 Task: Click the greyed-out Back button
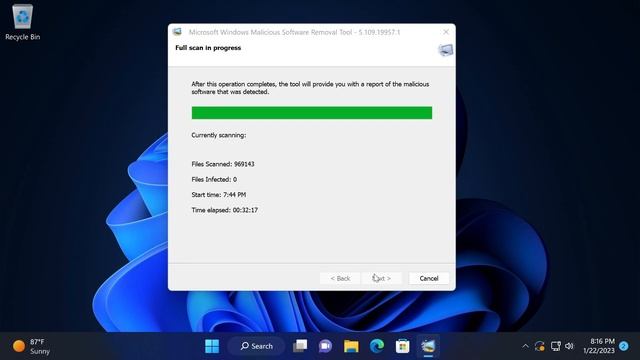pyautogui.click(x=340, y=278)
